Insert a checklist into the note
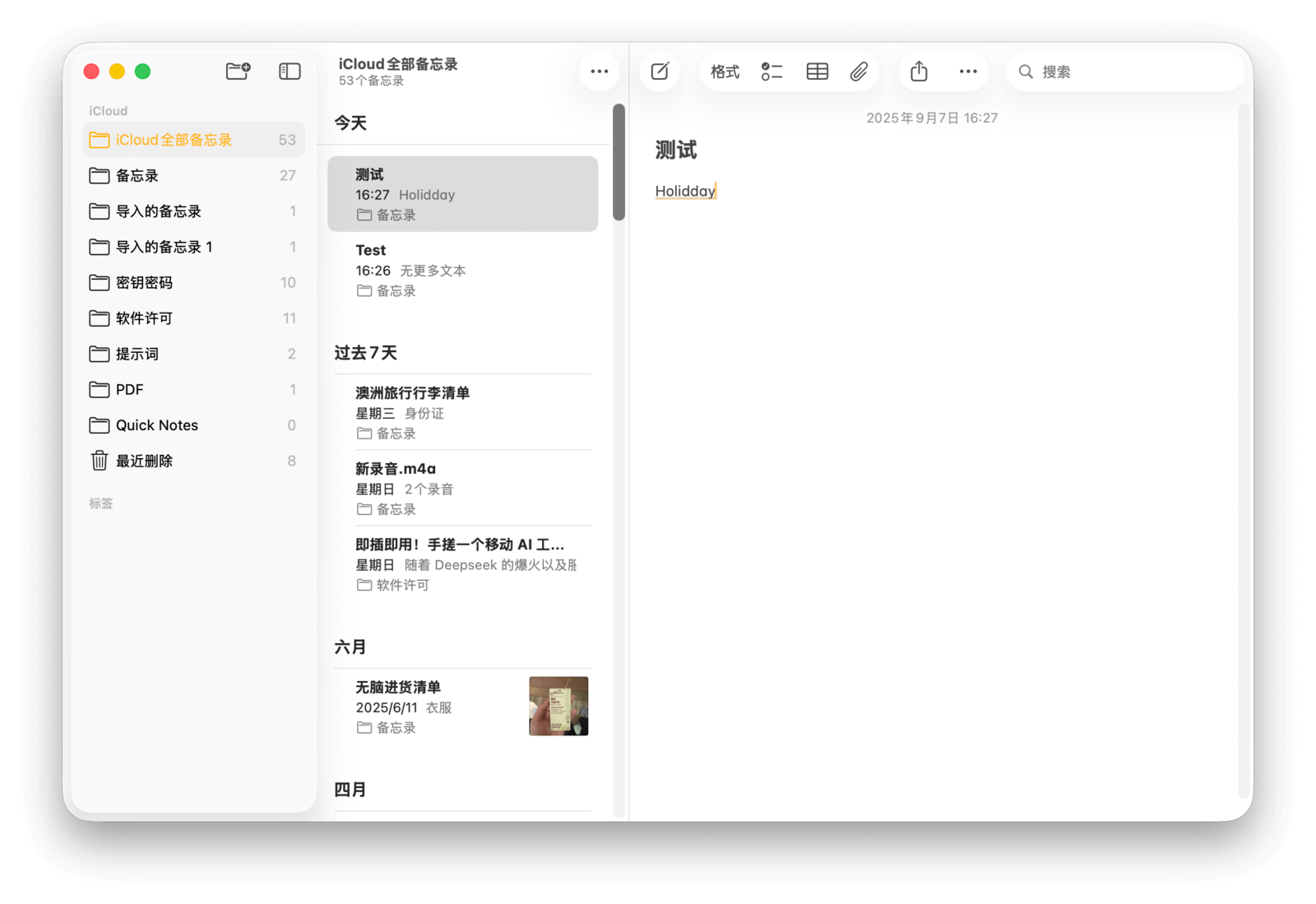Image resolution: width=1316 pixels, height=904 pixels. pos(772,72)
